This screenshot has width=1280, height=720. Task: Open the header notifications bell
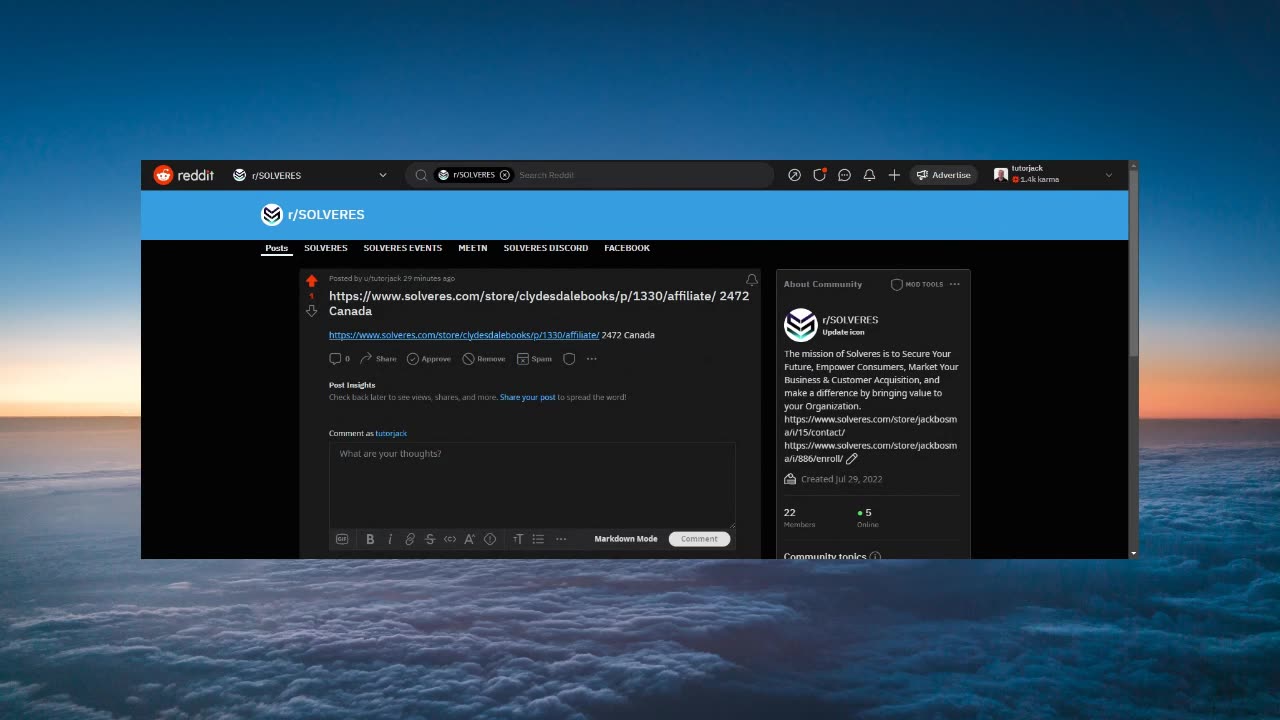click(869, 175)
